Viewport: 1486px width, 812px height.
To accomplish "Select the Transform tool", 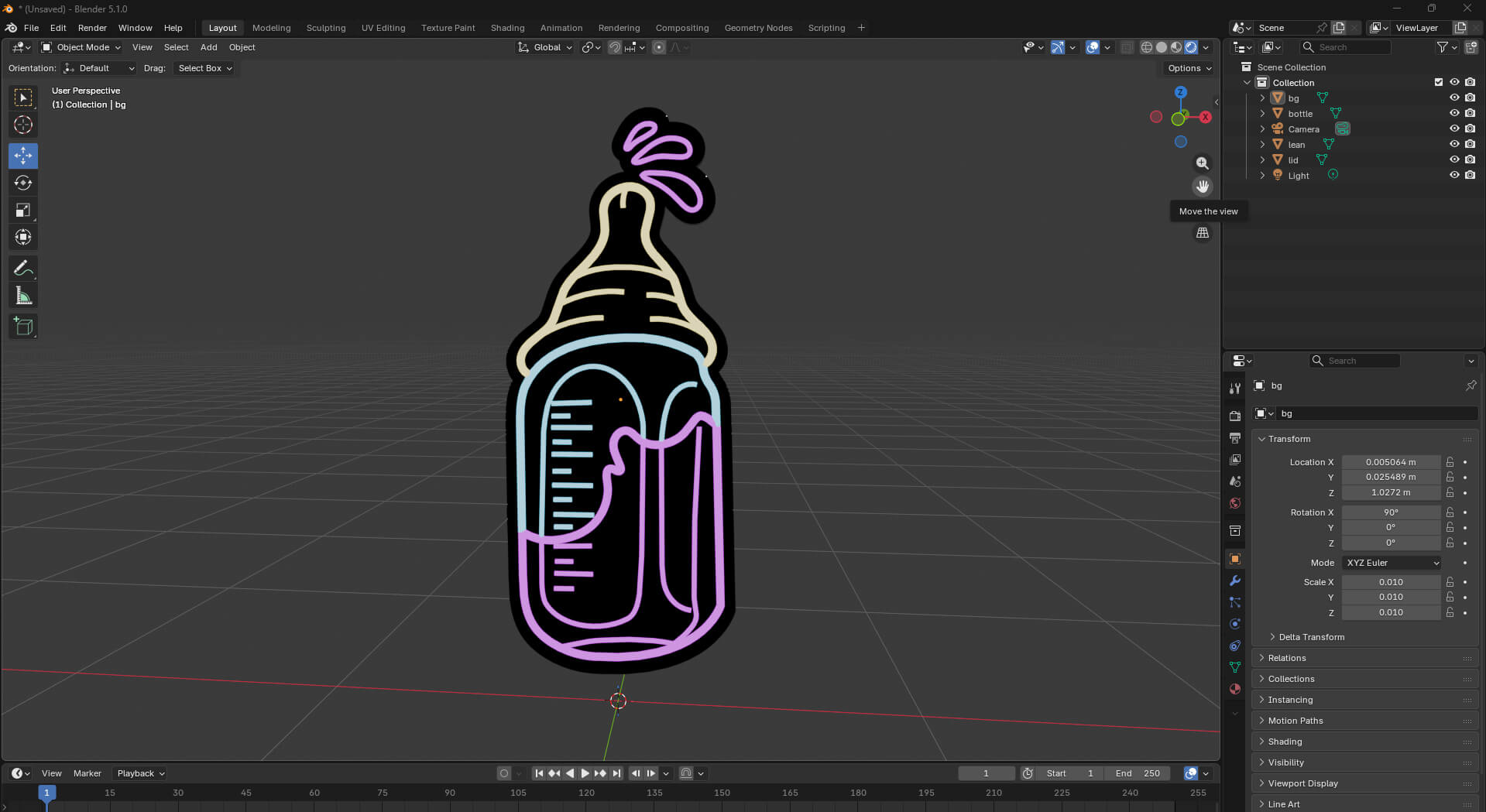I will click(x=23, y=237).
